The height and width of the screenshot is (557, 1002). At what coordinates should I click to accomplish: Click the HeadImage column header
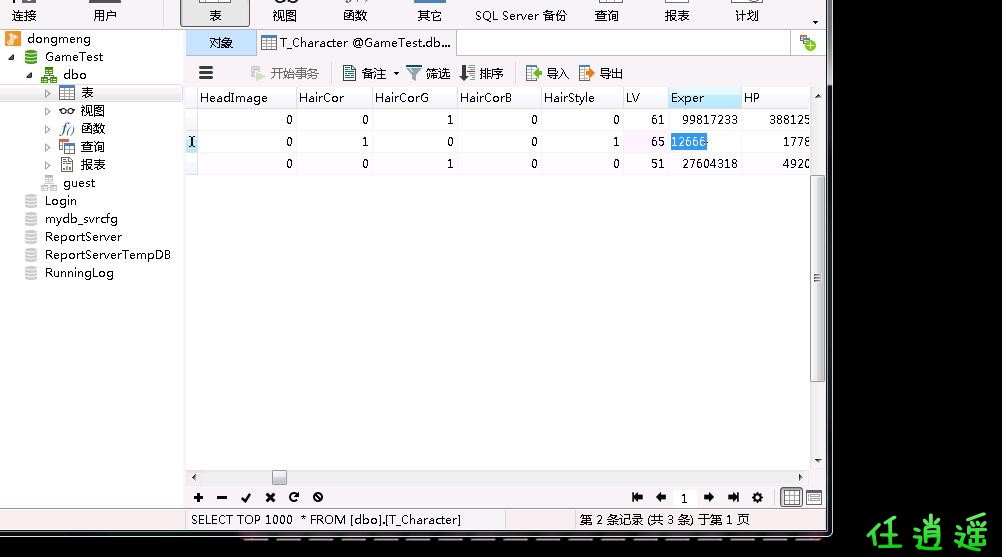coord(247,98)
